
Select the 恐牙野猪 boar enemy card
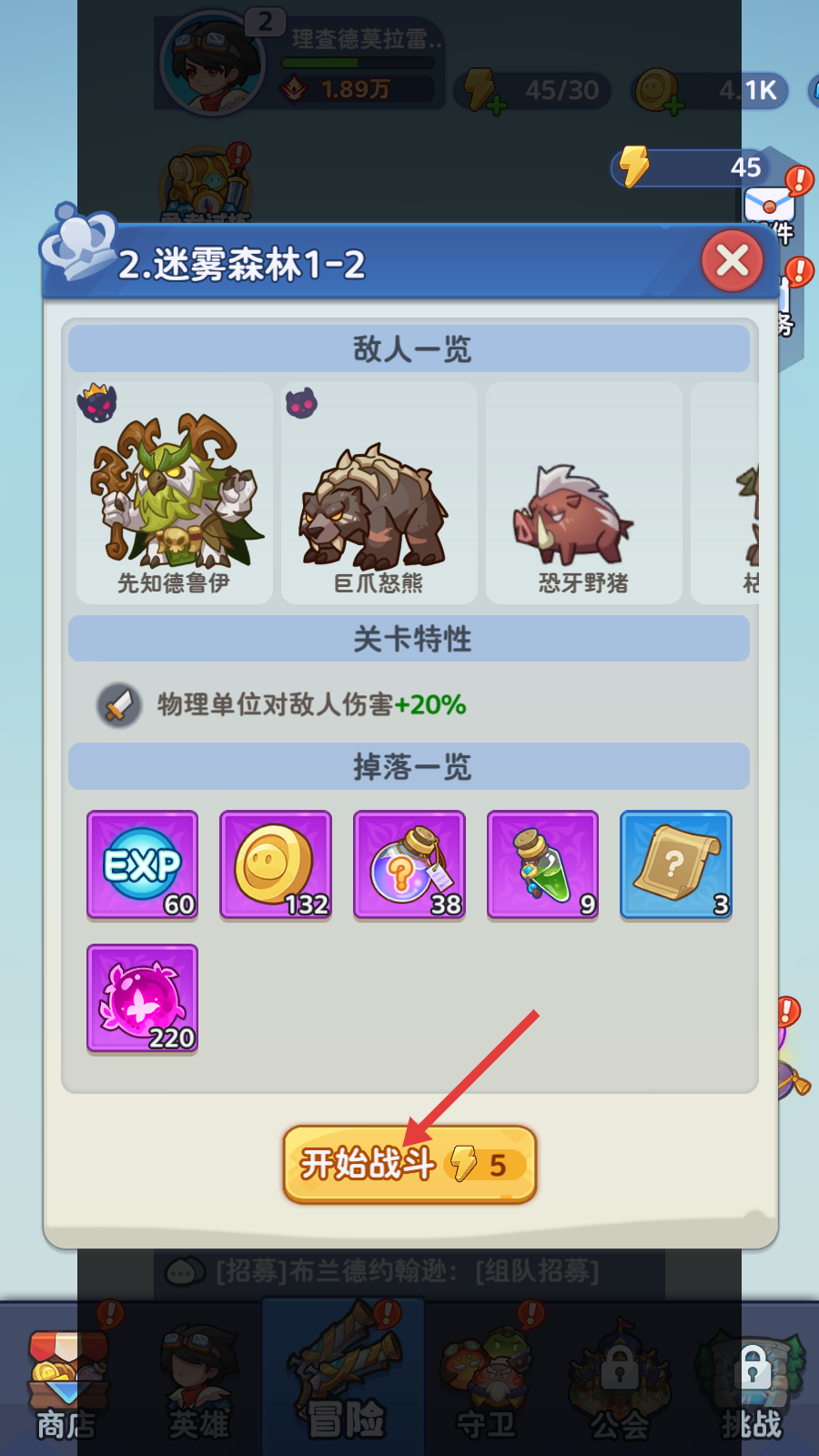coord(584,493)
